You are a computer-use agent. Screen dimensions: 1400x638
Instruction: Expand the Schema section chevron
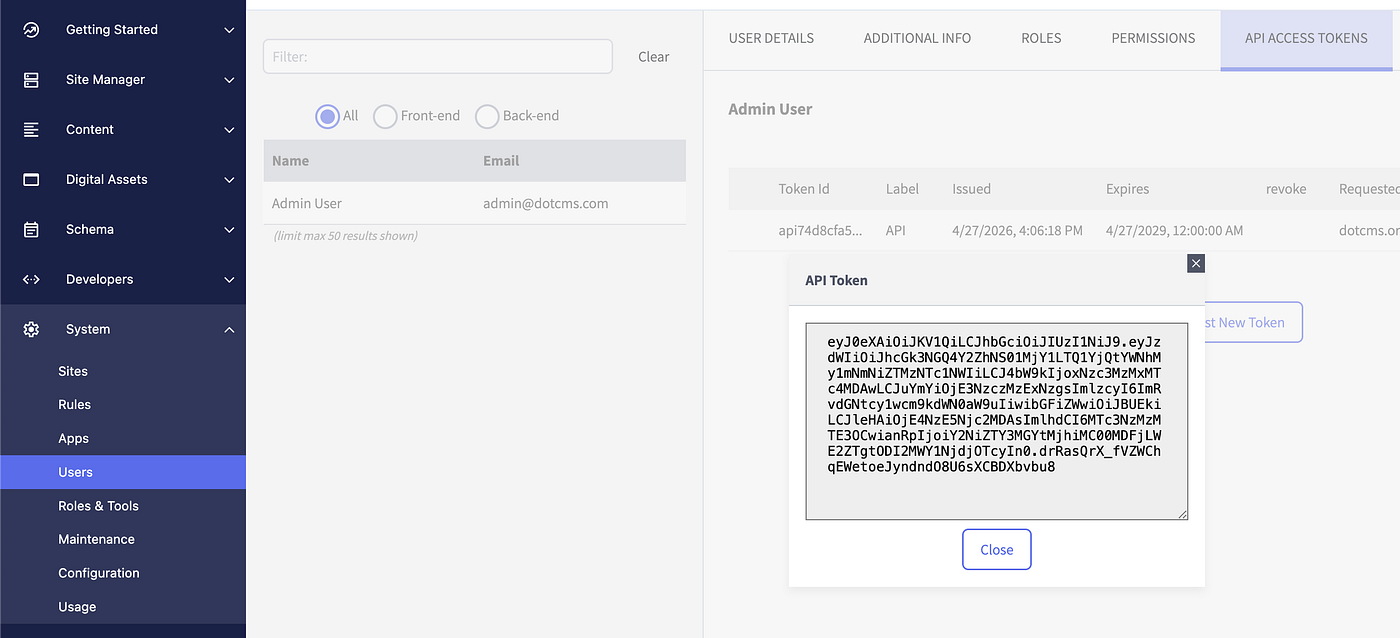tap(229, 230)
